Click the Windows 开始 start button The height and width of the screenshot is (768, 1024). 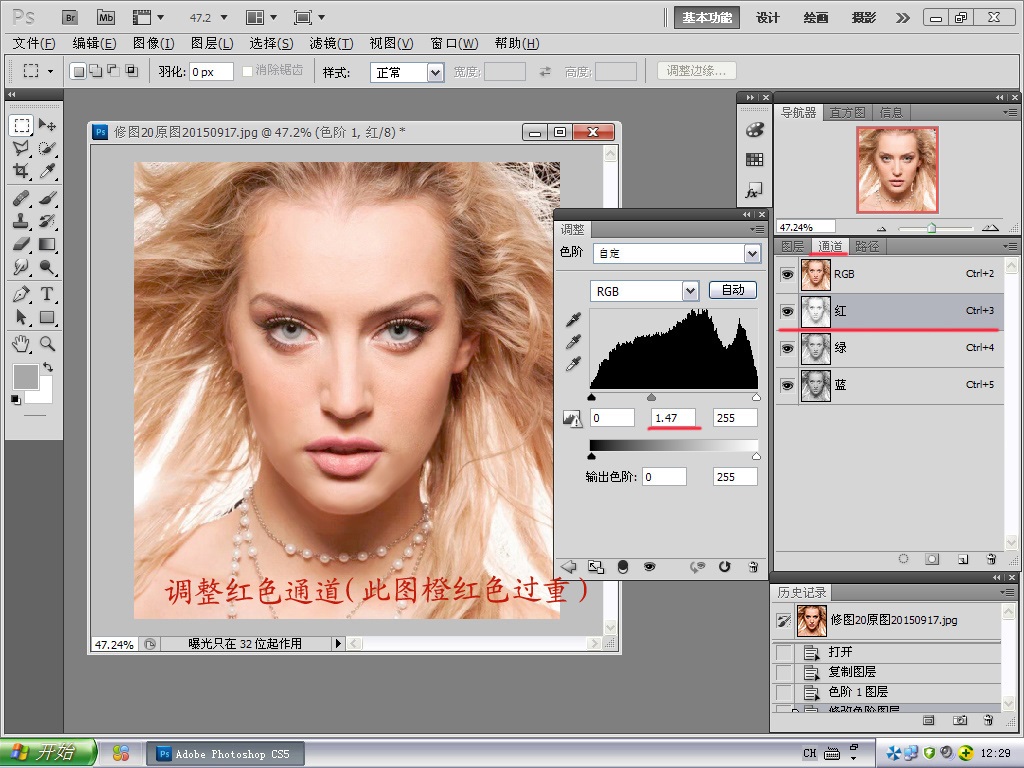[x=48, y=753]
